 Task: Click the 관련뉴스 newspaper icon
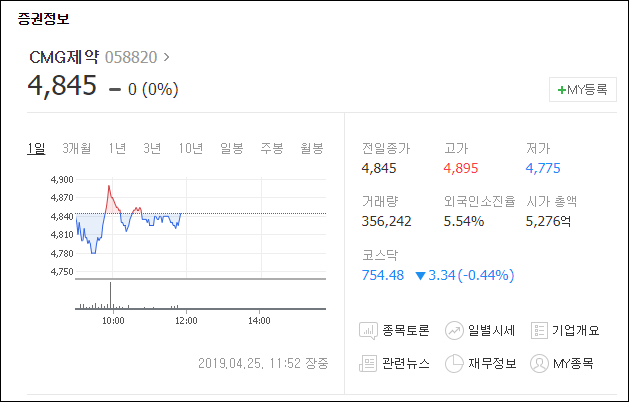pos(368,363)
